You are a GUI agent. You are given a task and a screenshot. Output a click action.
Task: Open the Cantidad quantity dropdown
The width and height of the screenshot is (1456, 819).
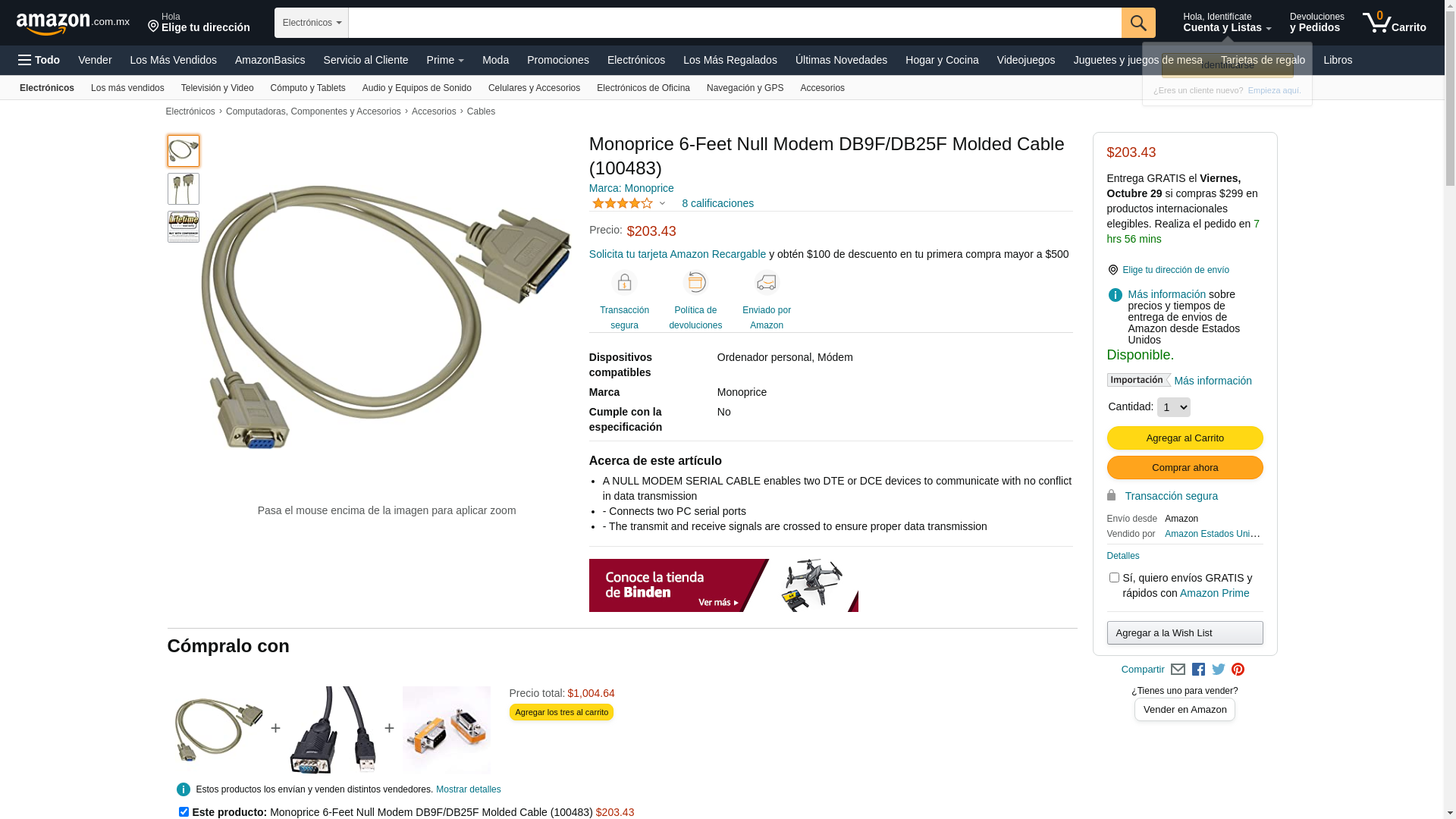[x=1174, y=407]
